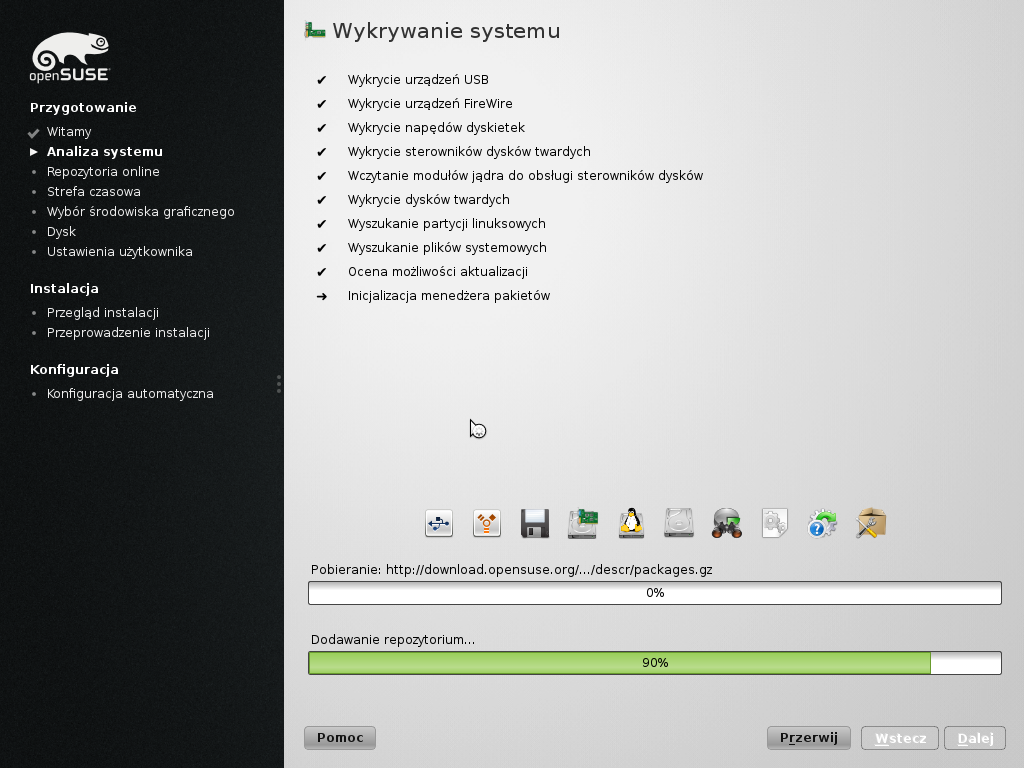Click the plain hard disk icon
This screenshot has width=1024, height=768.
pos(679,523)
